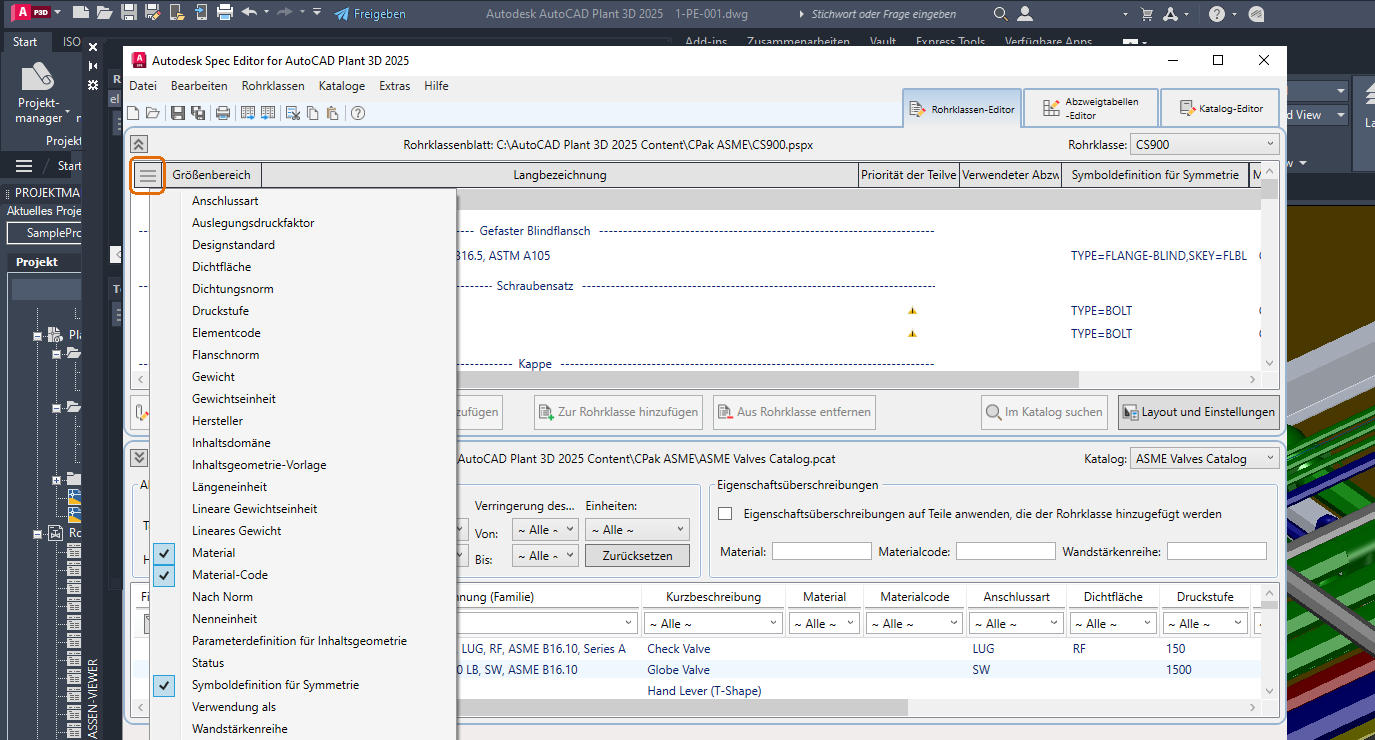Image resolution: width=1375 pixels, height=740 pixels.
Task: Click Freigeben in the AutoCAD title bar
Action: click(370, 14)
